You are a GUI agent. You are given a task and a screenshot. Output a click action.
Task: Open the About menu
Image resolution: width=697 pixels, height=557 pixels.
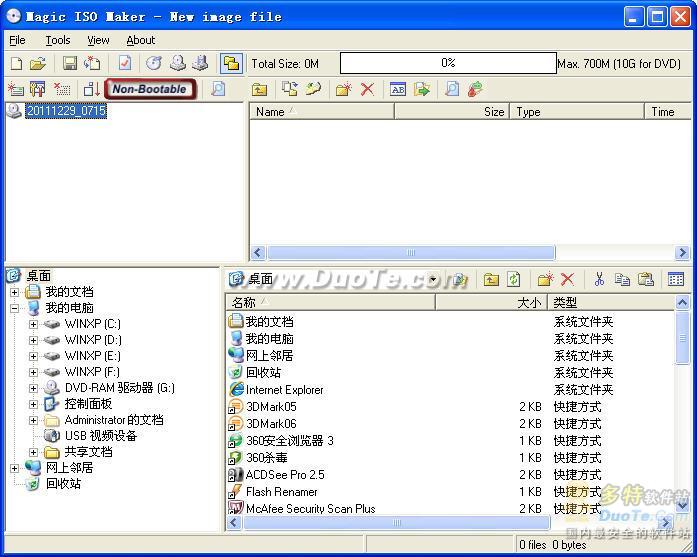click(140, 40)
